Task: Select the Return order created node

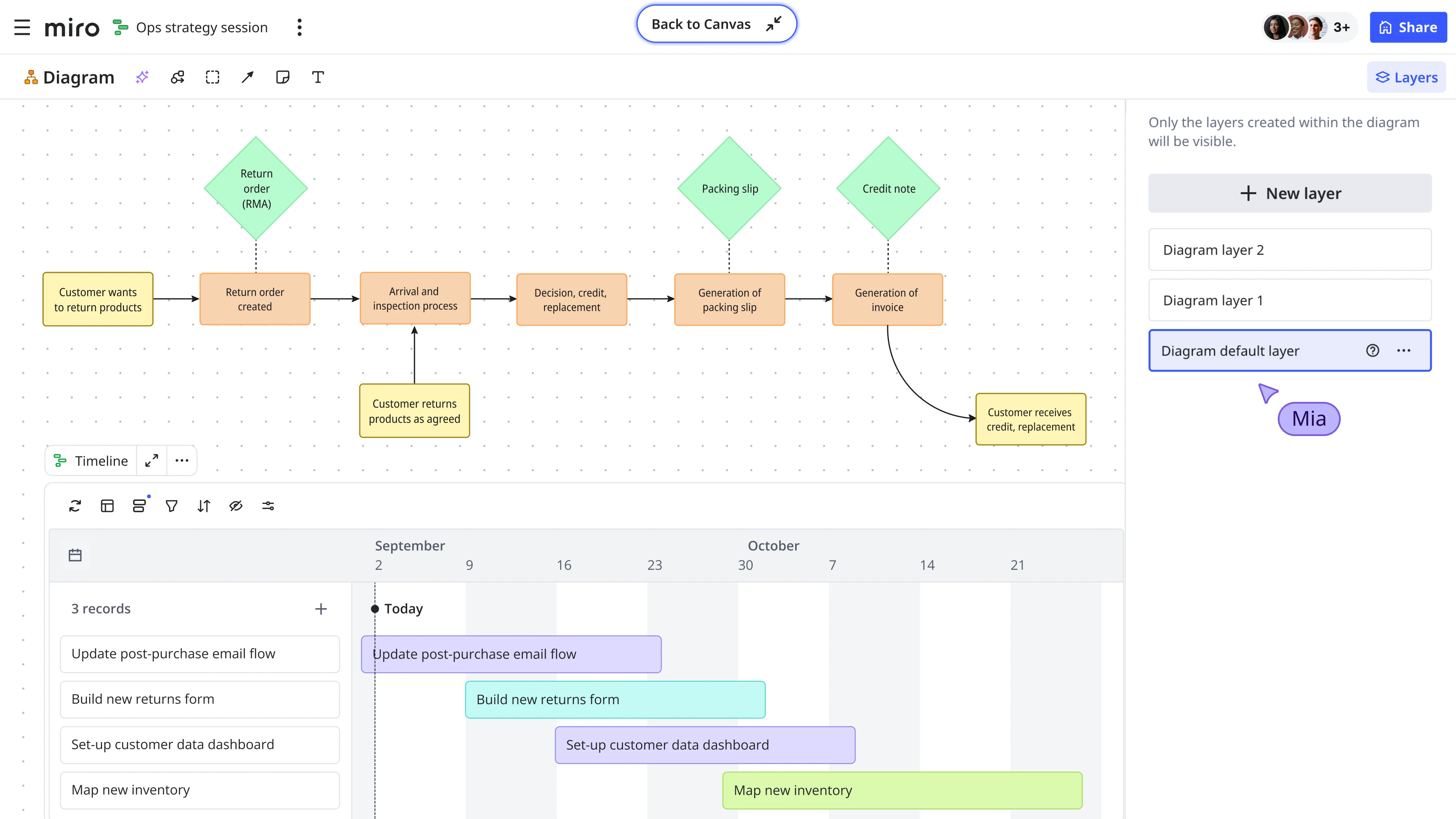Action: coord(255,299)
